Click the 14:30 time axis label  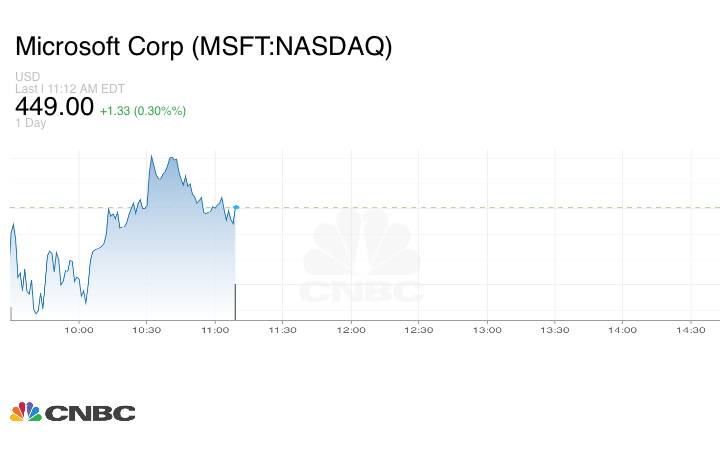[x=690, y=330]
